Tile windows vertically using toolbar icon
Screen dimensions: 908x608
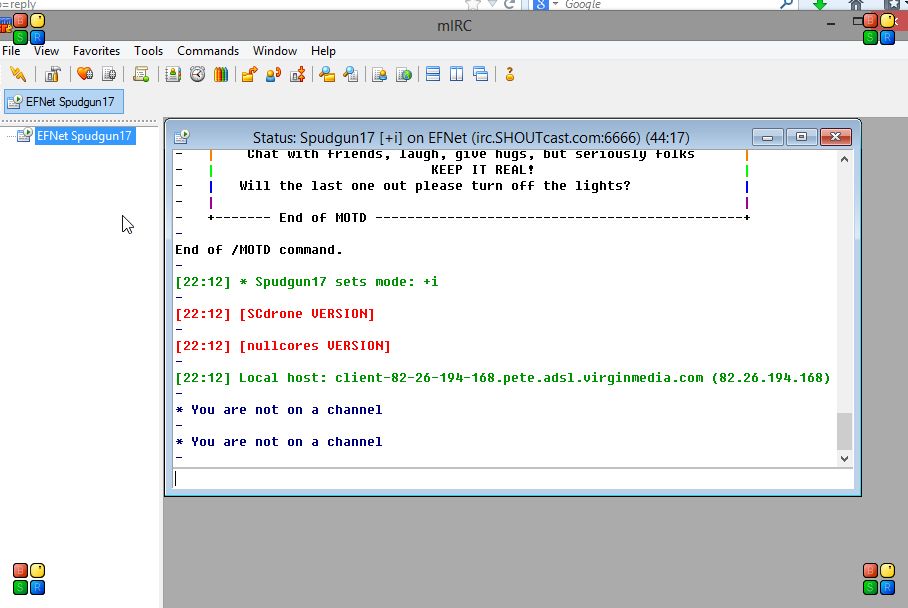click(x=457, y=74)
